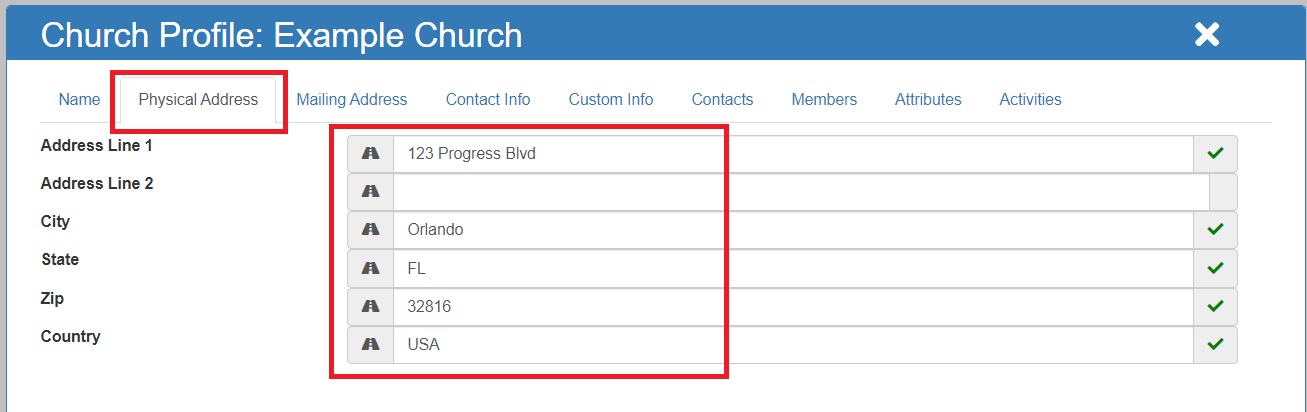
Task: Open the Contact Info tab
Action: pos(488,99)
